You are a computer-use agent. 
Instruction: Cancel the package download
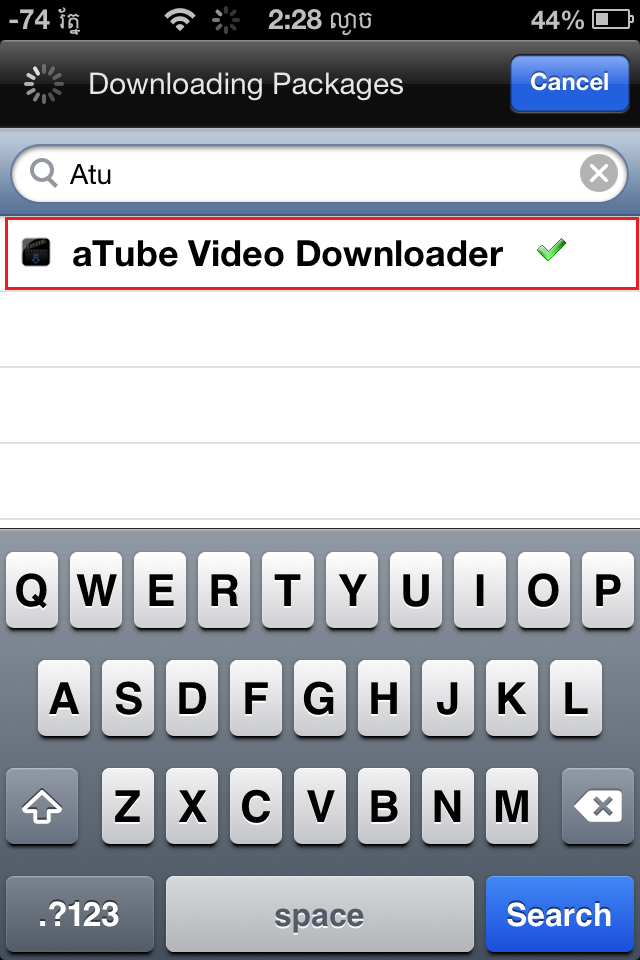(570, 83)
